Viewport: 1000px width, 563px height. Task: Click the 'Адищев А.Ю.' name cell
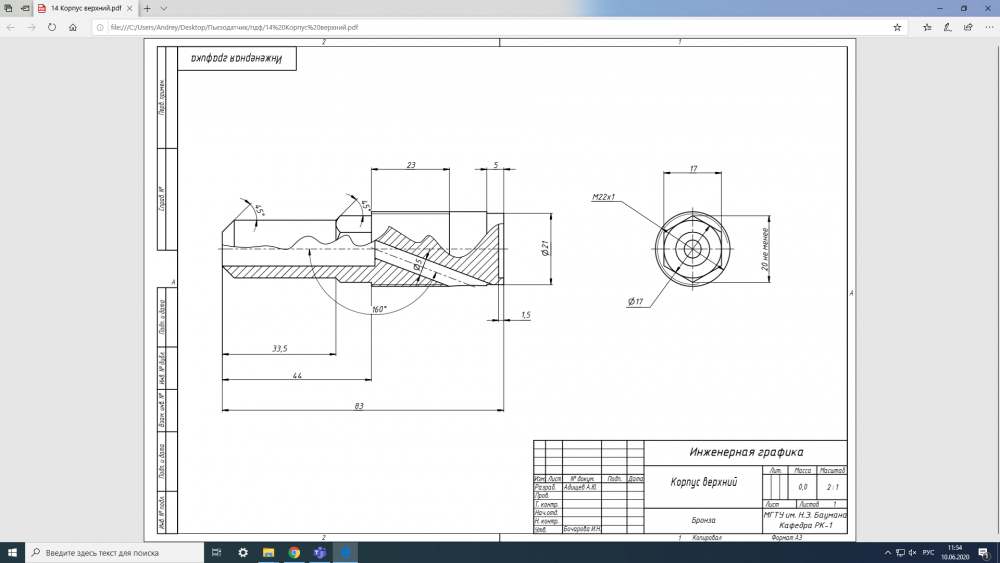point(580,487)
